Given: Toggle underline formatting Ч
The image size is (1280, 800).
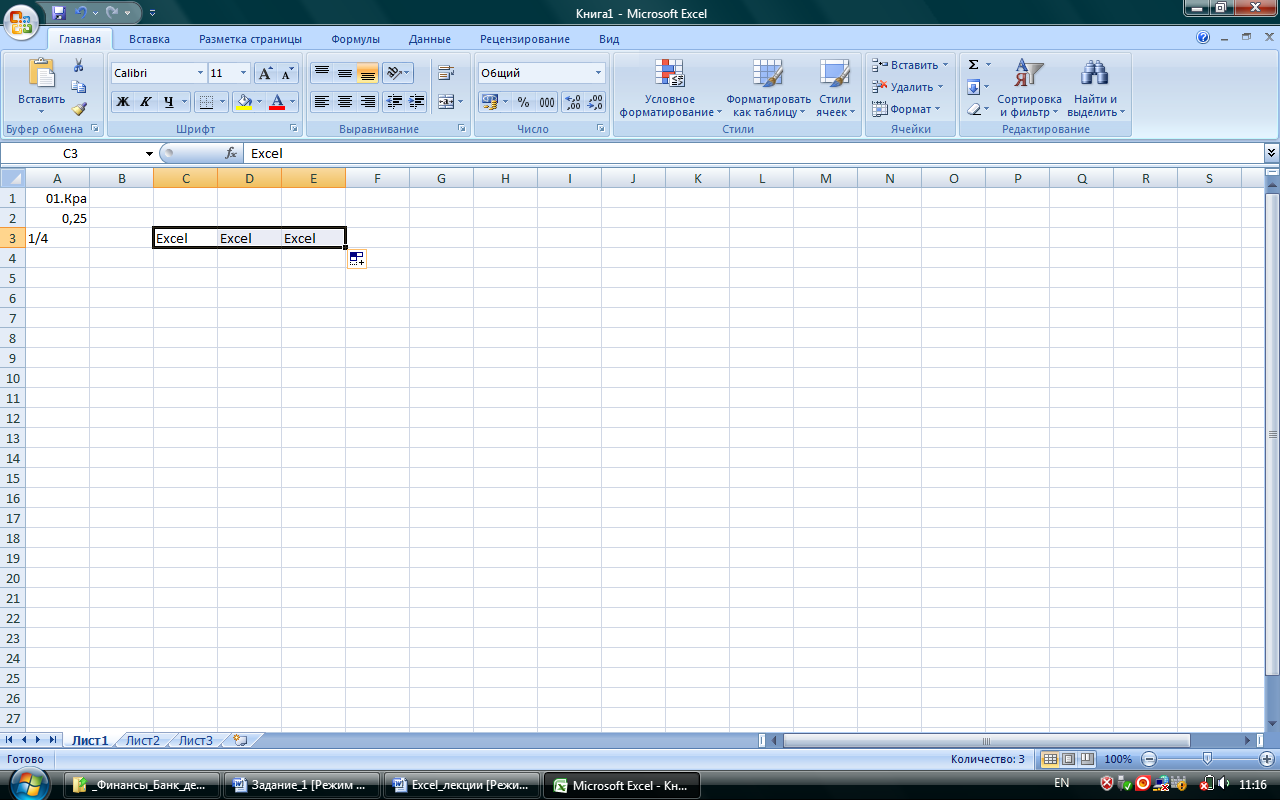Looking at the screenshot, I should 169,102.
